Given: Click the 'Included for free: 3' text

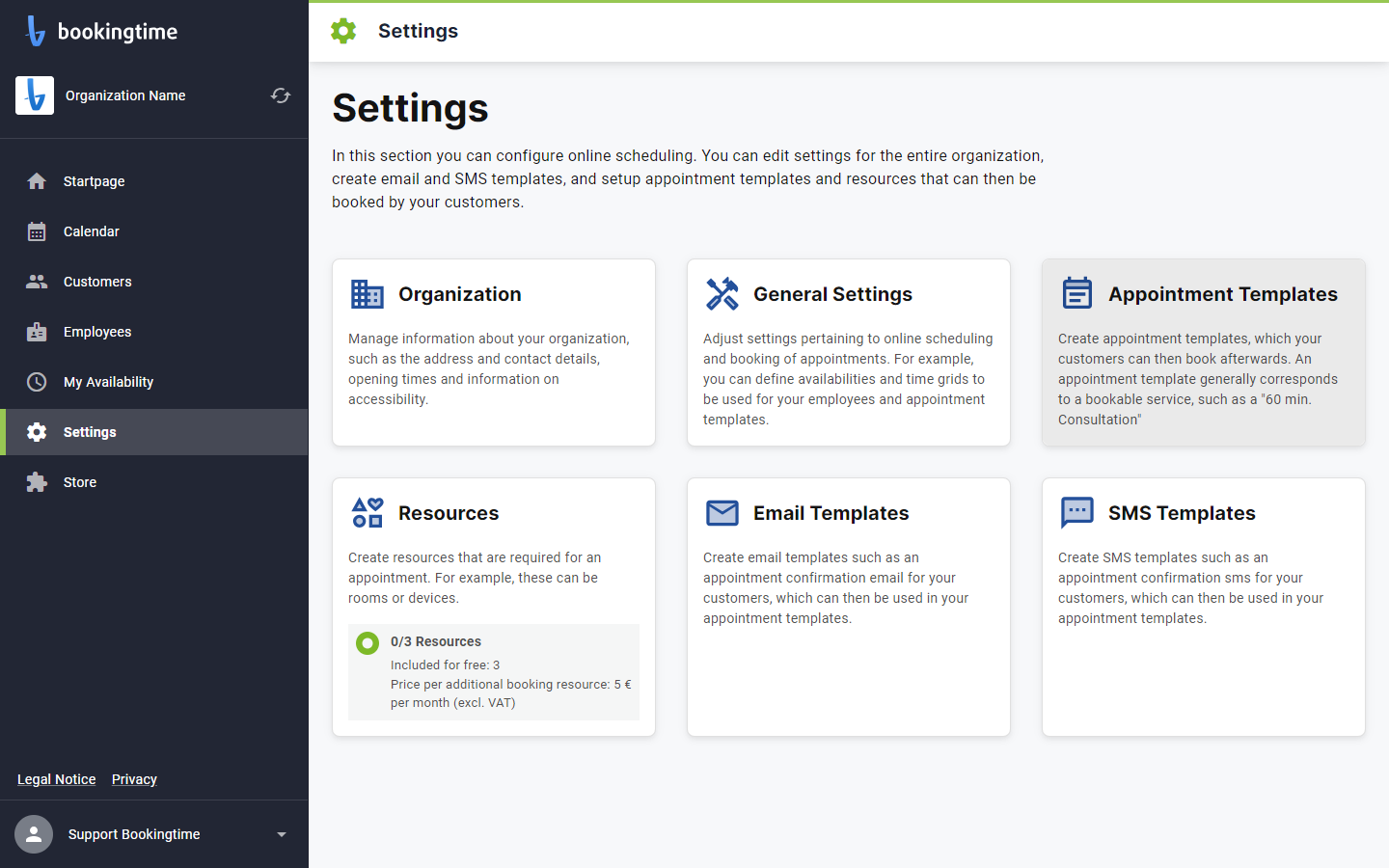Looking at the screenshot, I should coord(446,665).
